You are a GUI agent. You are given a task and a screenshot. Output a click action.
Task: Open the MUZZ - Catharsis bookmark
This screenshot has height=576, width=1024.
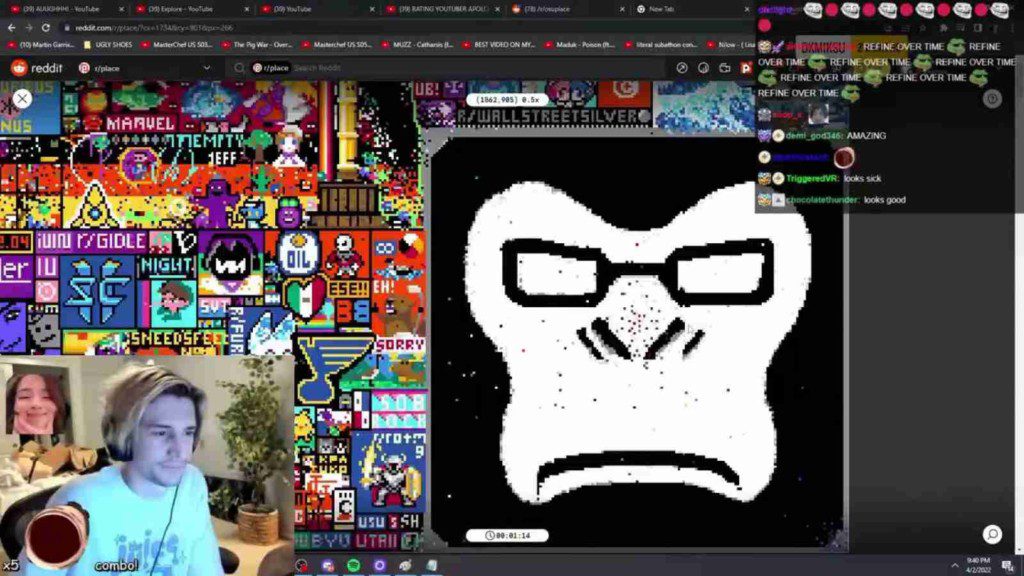pos(417,44)
